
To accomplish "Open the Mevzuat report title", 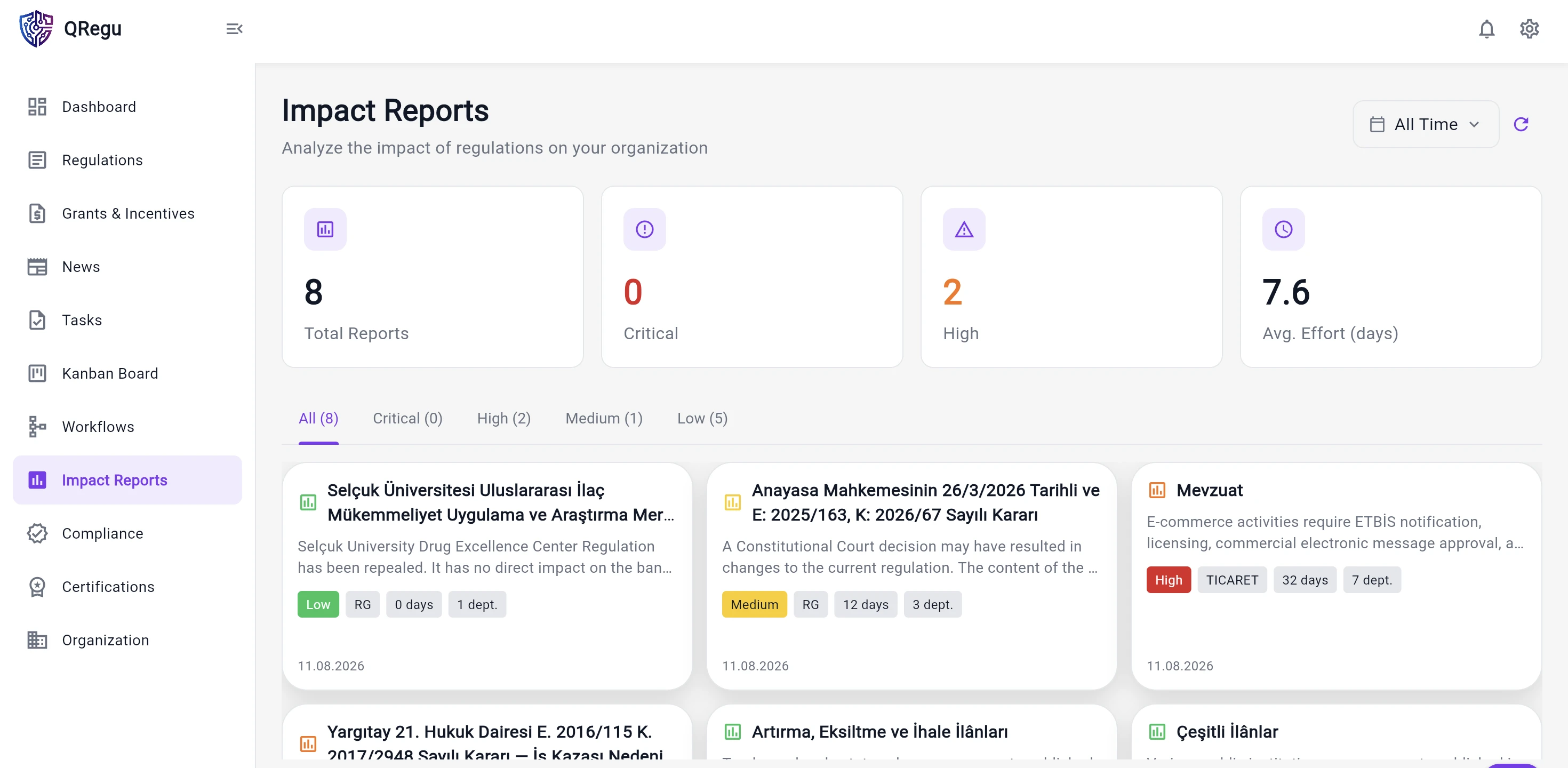I will point(1209,490).
